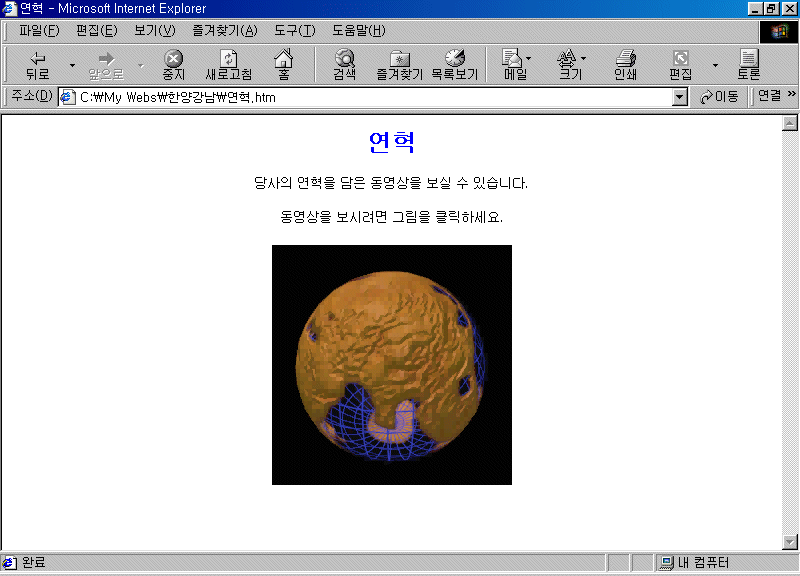Click the 내 컴퓨터 zone icon in the status bar
The width and height of the screenshot is (800, 576).
(666, 563)
